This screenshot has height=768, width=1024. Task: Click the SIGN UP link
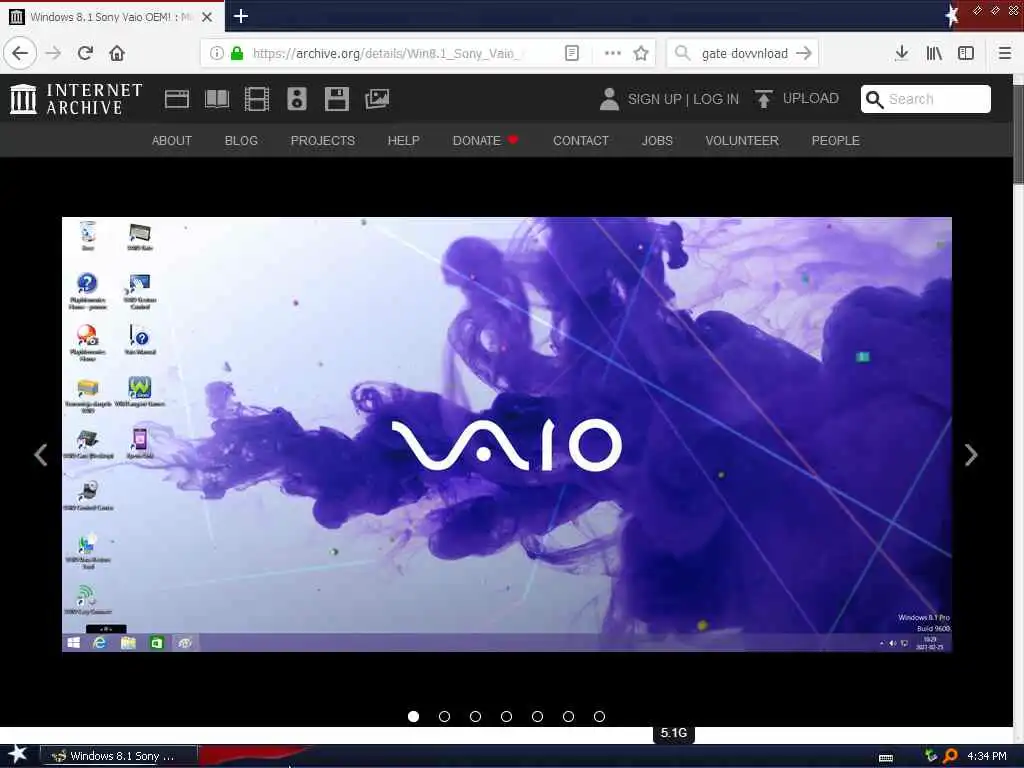pyautogui.click(x=654, y=99)
